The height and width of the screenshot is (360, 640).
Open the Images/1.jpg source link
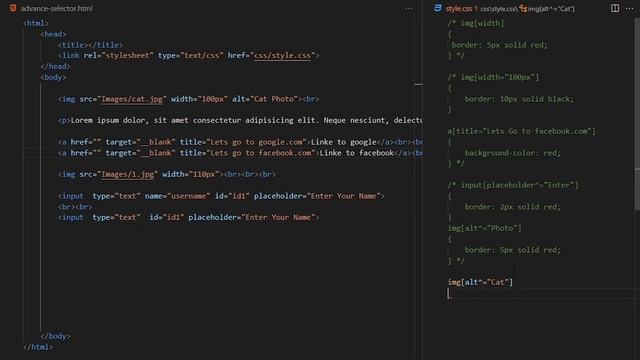[127, 174]
